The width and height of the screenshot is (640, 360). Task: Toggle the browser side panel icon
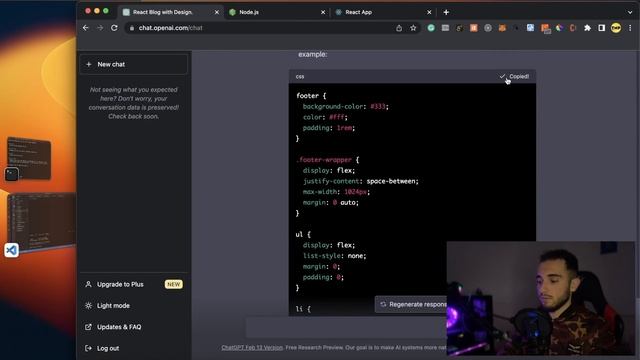602,28
